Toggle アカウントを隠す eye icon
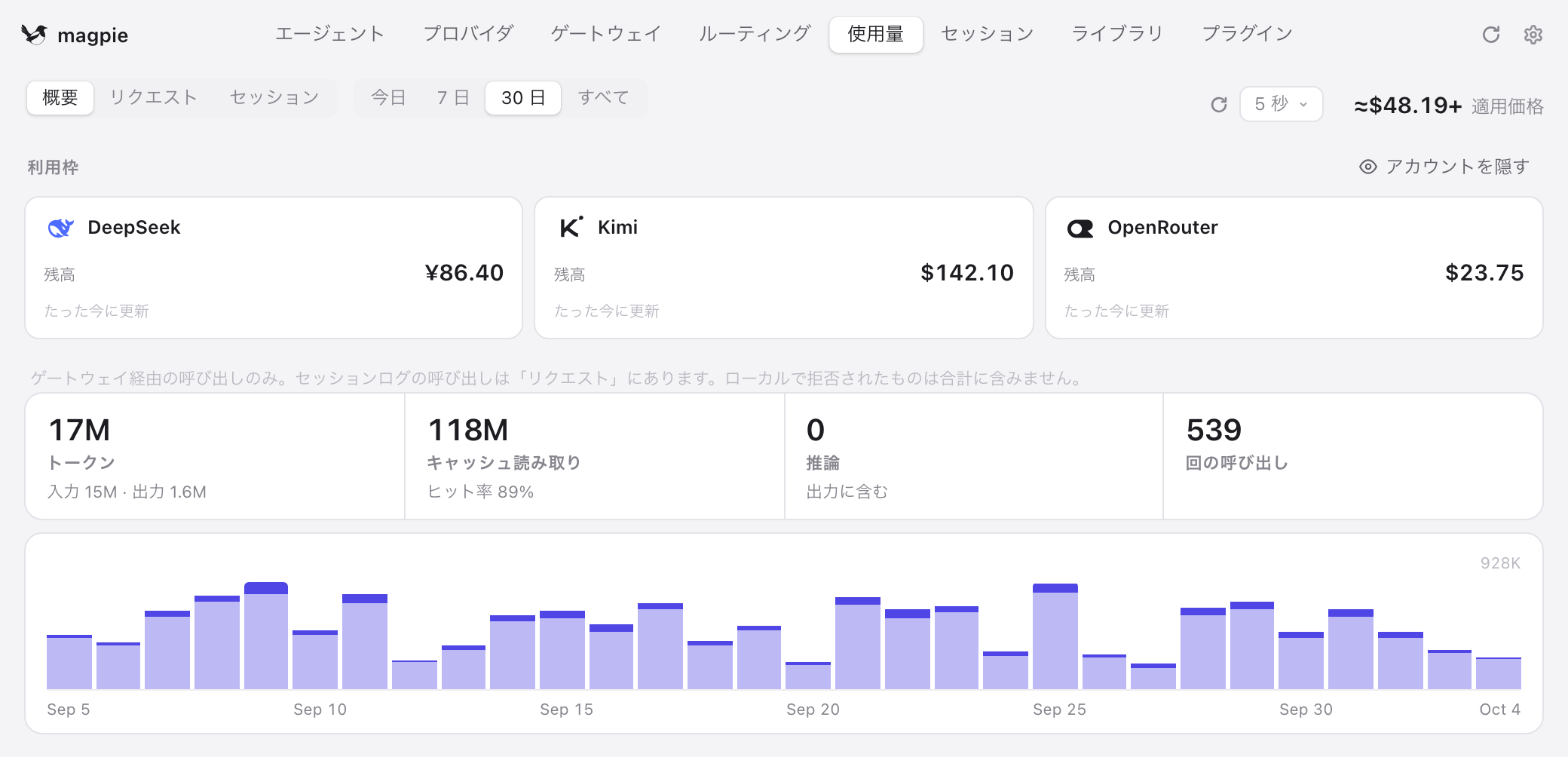Screen dimensions: 1568x757 (1367, 167)
